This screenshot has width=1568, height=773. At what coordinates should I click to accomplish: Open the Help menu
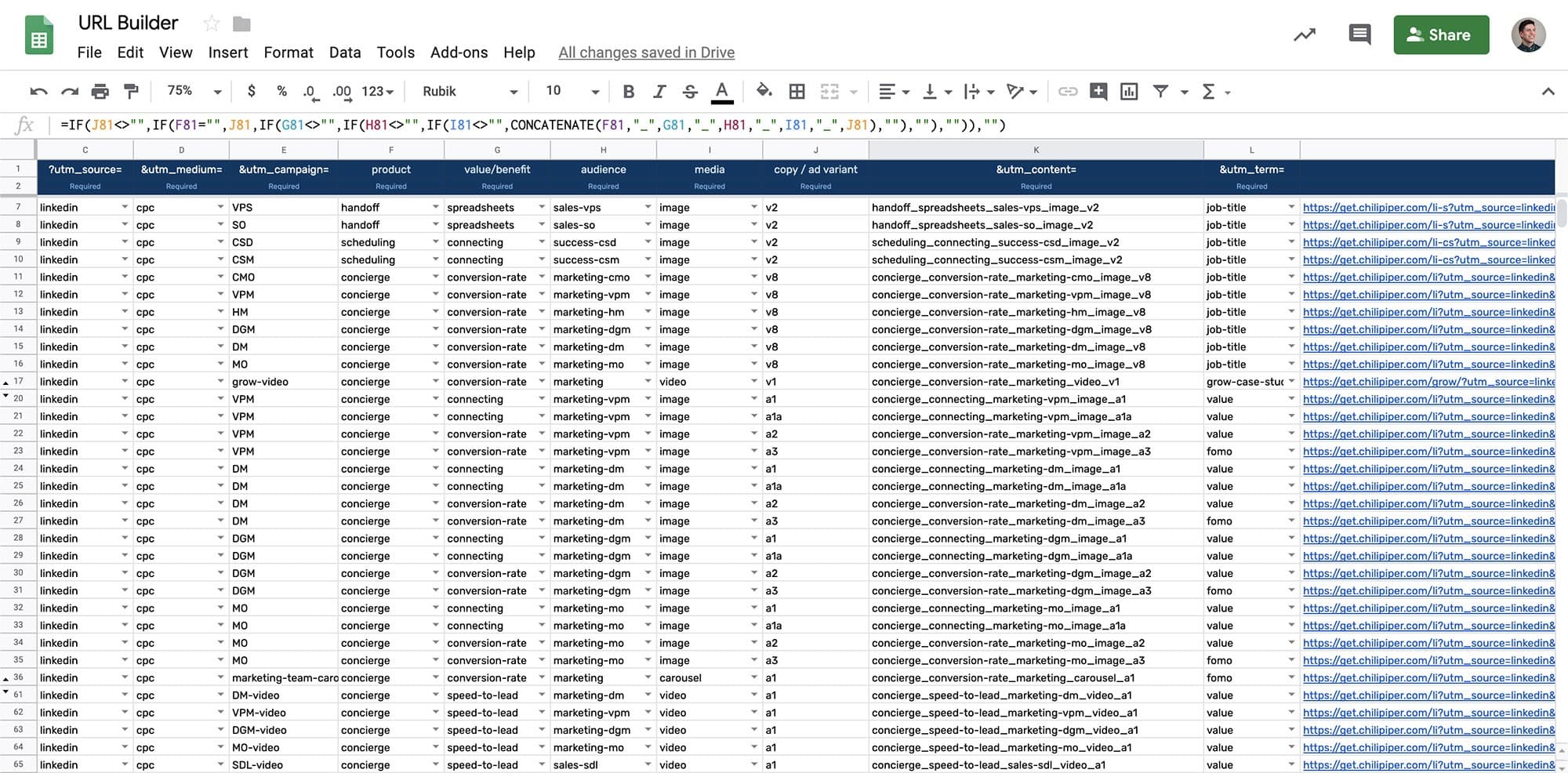[x=519, y=53]
